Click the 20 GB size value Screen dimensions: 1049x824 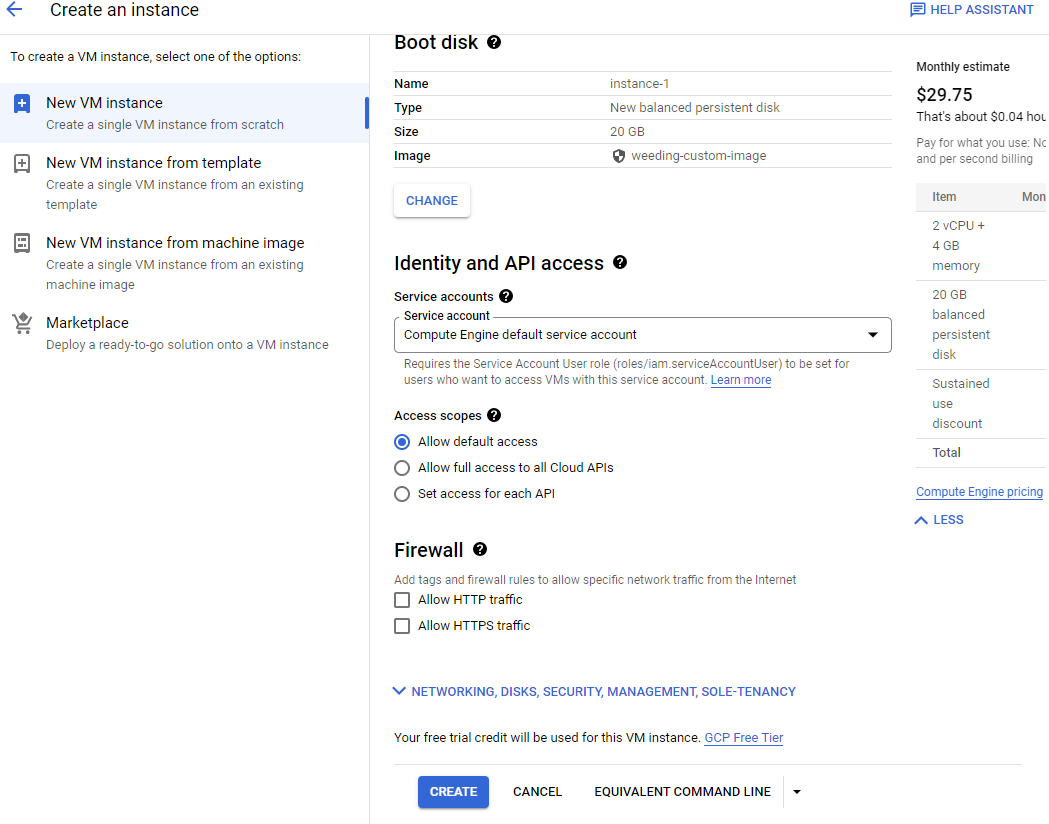(627, 132)
